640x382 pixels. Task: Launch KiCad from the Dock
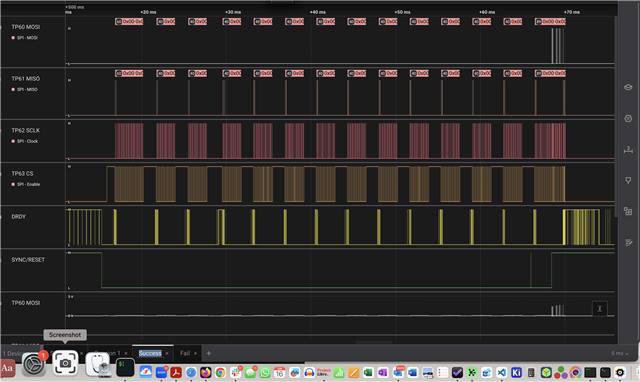click(516, 372)
